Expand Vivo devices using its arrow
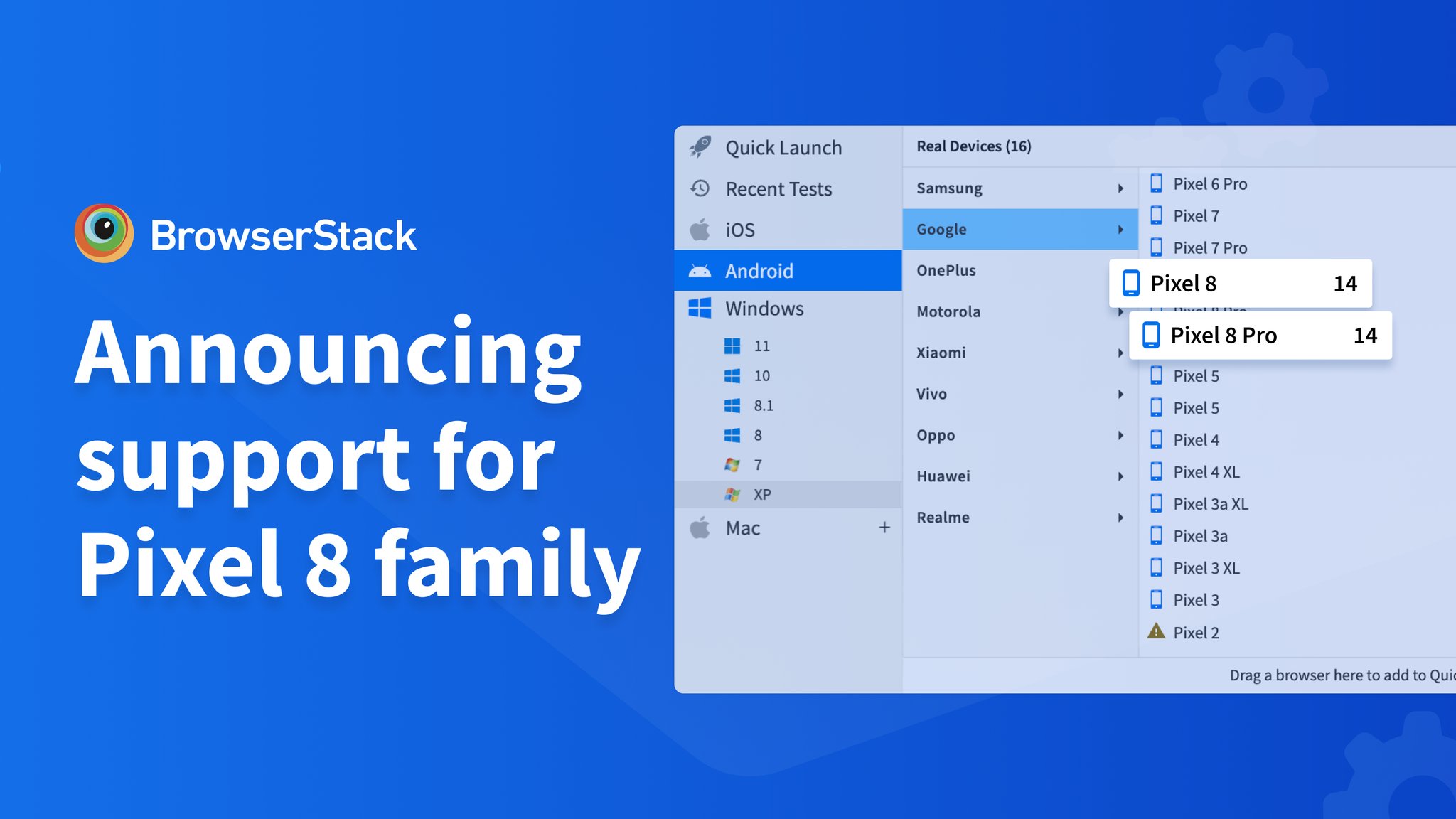Viewport: 1456px width, 819px height. (1120, 394)
